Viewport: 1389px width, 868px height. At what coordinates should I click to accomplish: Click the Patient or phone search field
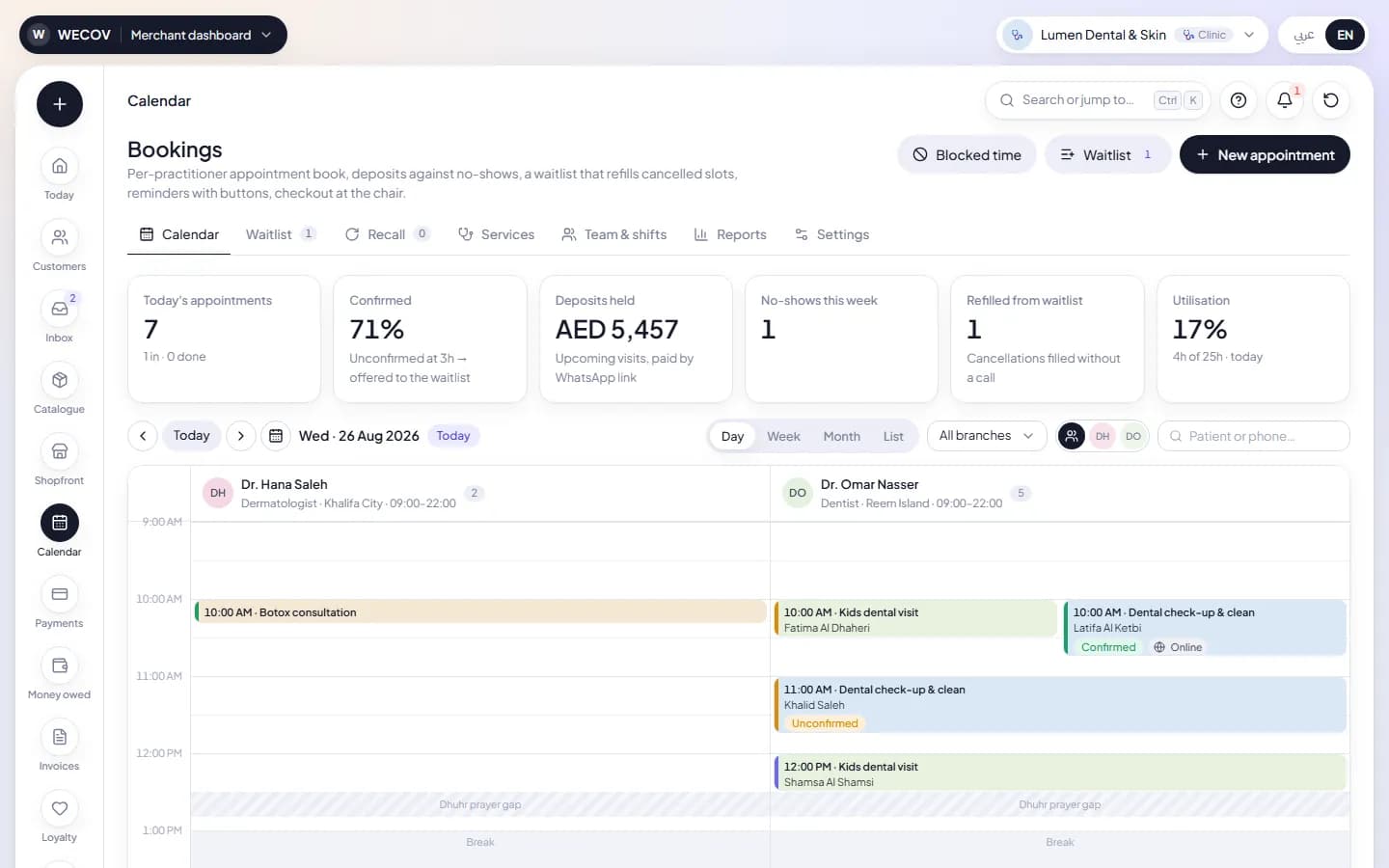coord(1253,436)
